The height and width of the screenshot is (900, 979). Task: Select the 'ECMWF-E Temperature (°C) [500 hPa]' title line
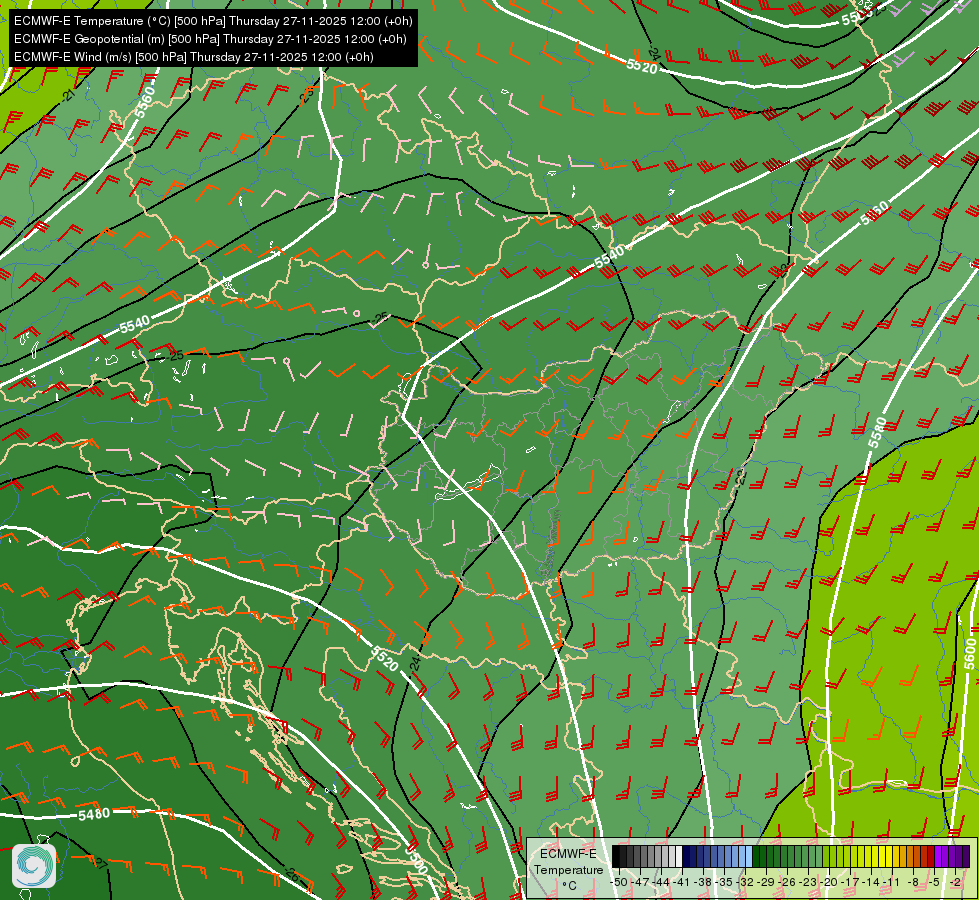click(213, 21)
